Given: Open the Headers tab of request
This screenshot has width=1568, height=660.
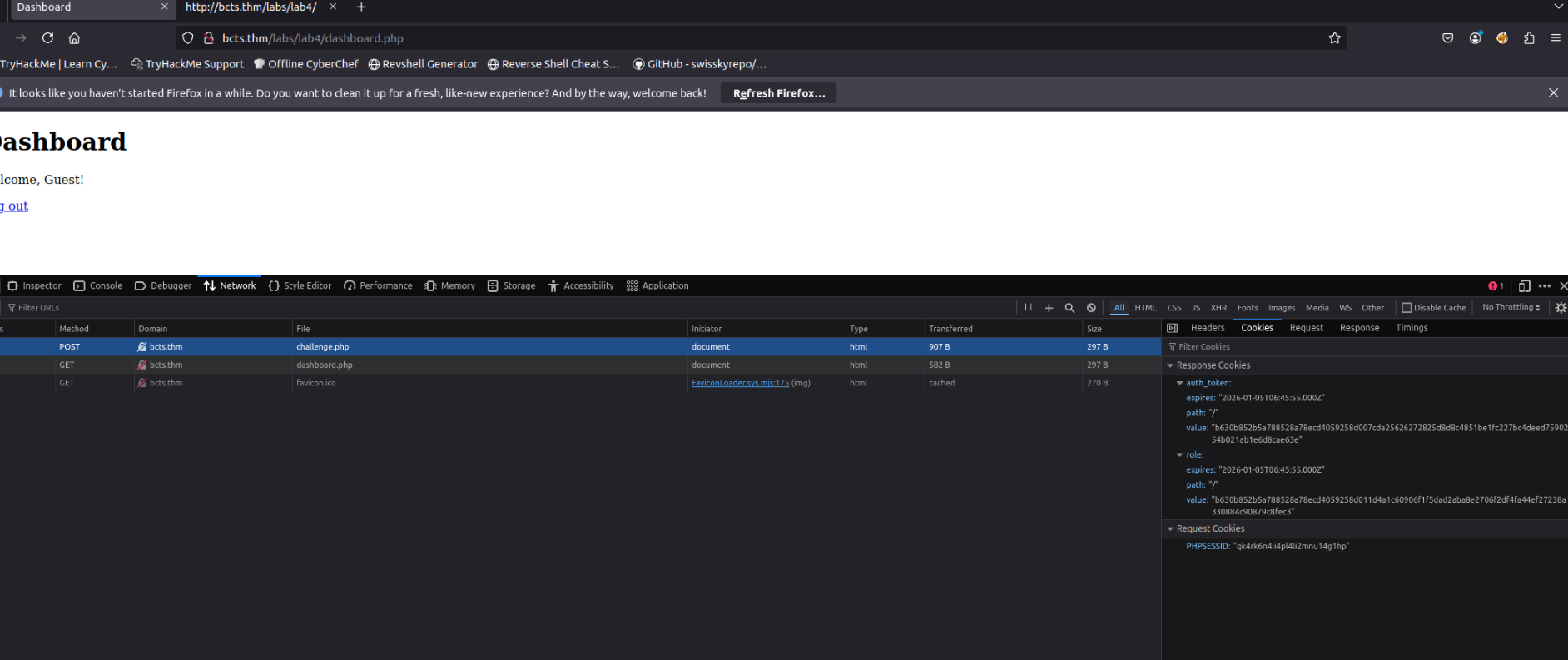Looking at the screenshot, I should 1207,328.
